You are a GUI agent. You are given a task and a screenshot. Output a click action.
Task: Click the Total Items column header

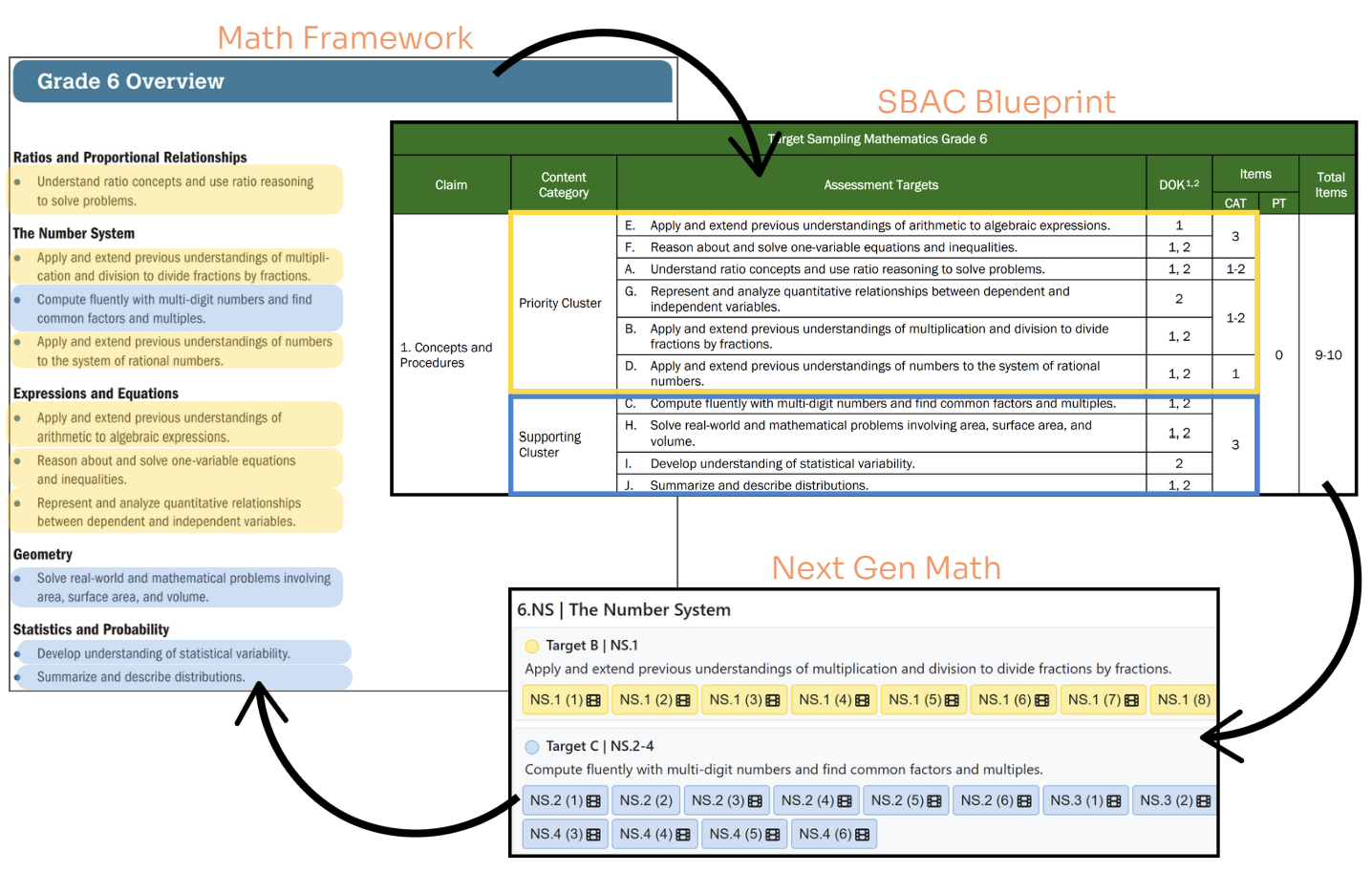[1330, 185]
